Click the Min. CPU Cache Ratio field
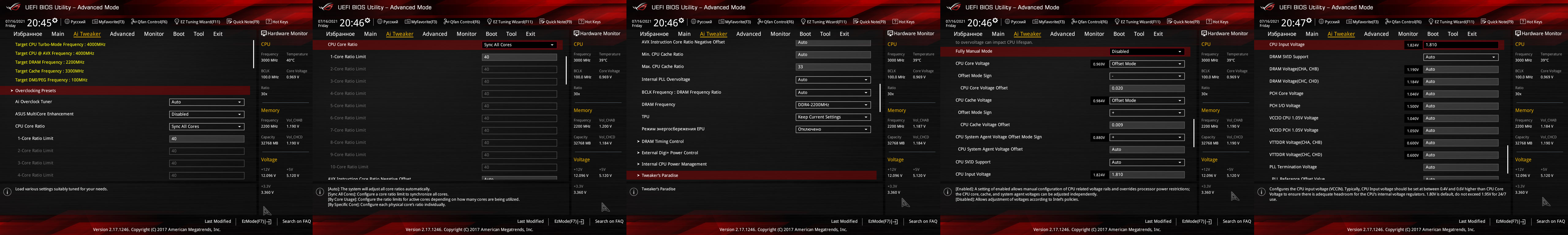Viewport: 1568px width, 235px height. (x=833, y=55)
